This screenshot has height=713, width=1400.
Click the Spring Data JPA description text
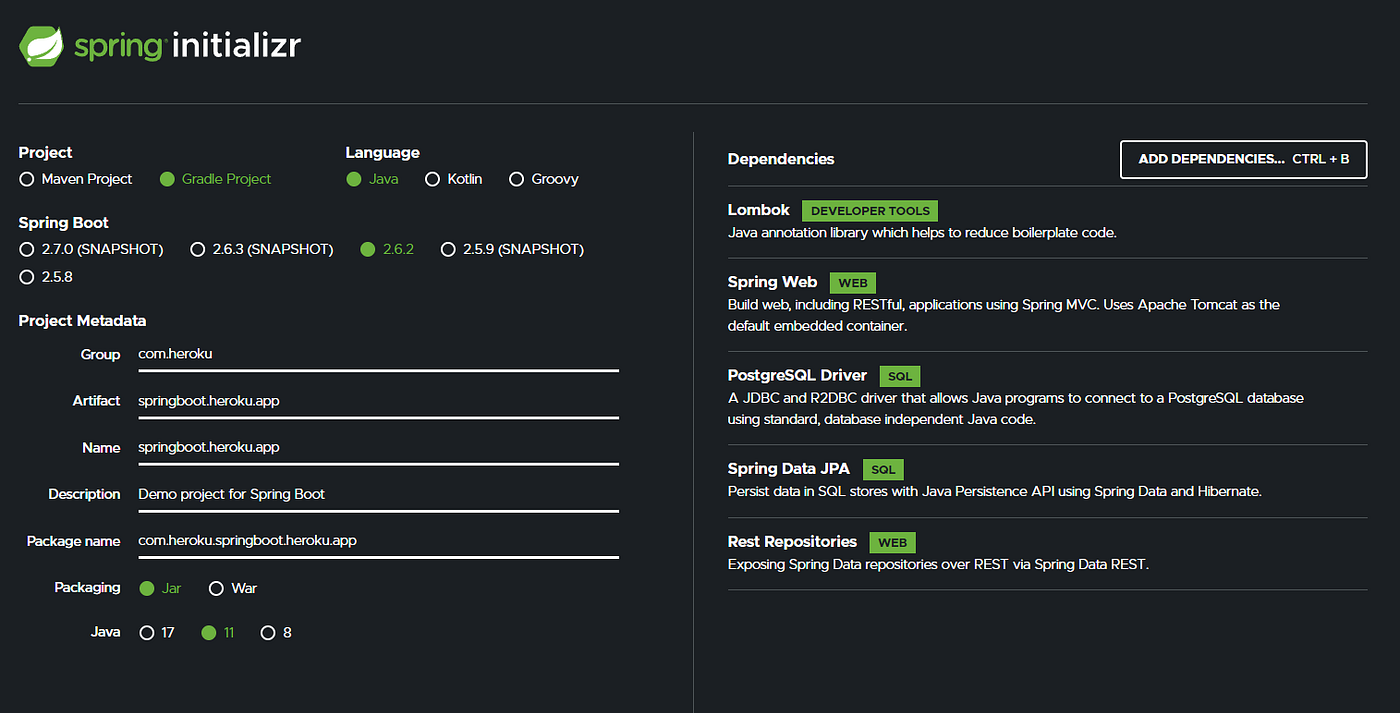tap(995, 491)
